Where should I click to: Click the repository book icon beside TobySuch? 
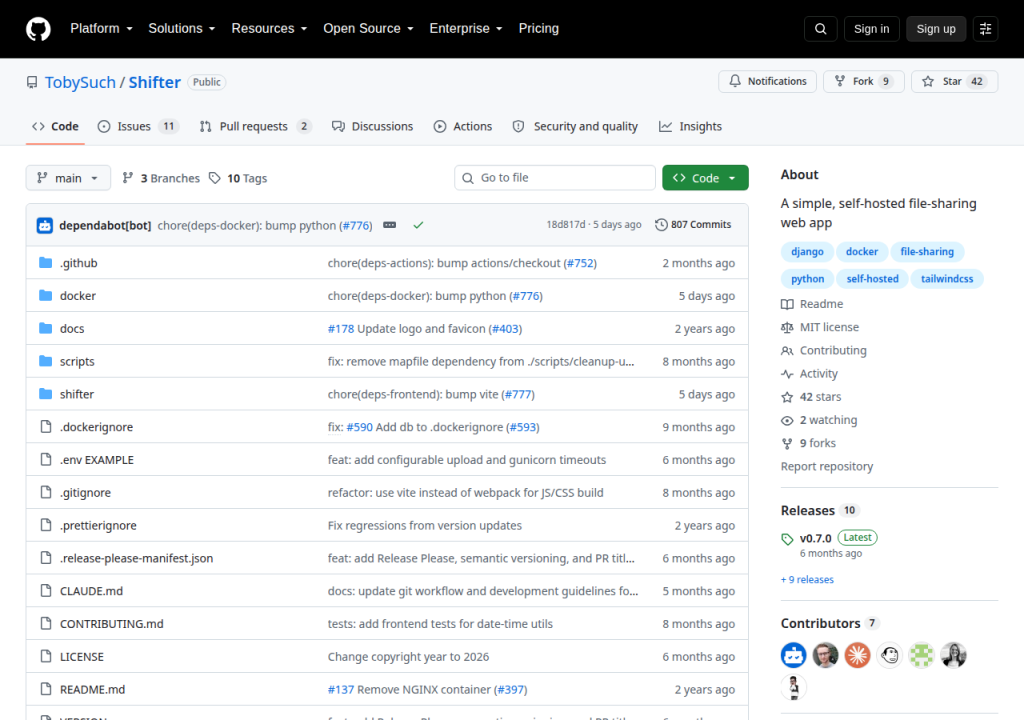click(x=32, y=82)
